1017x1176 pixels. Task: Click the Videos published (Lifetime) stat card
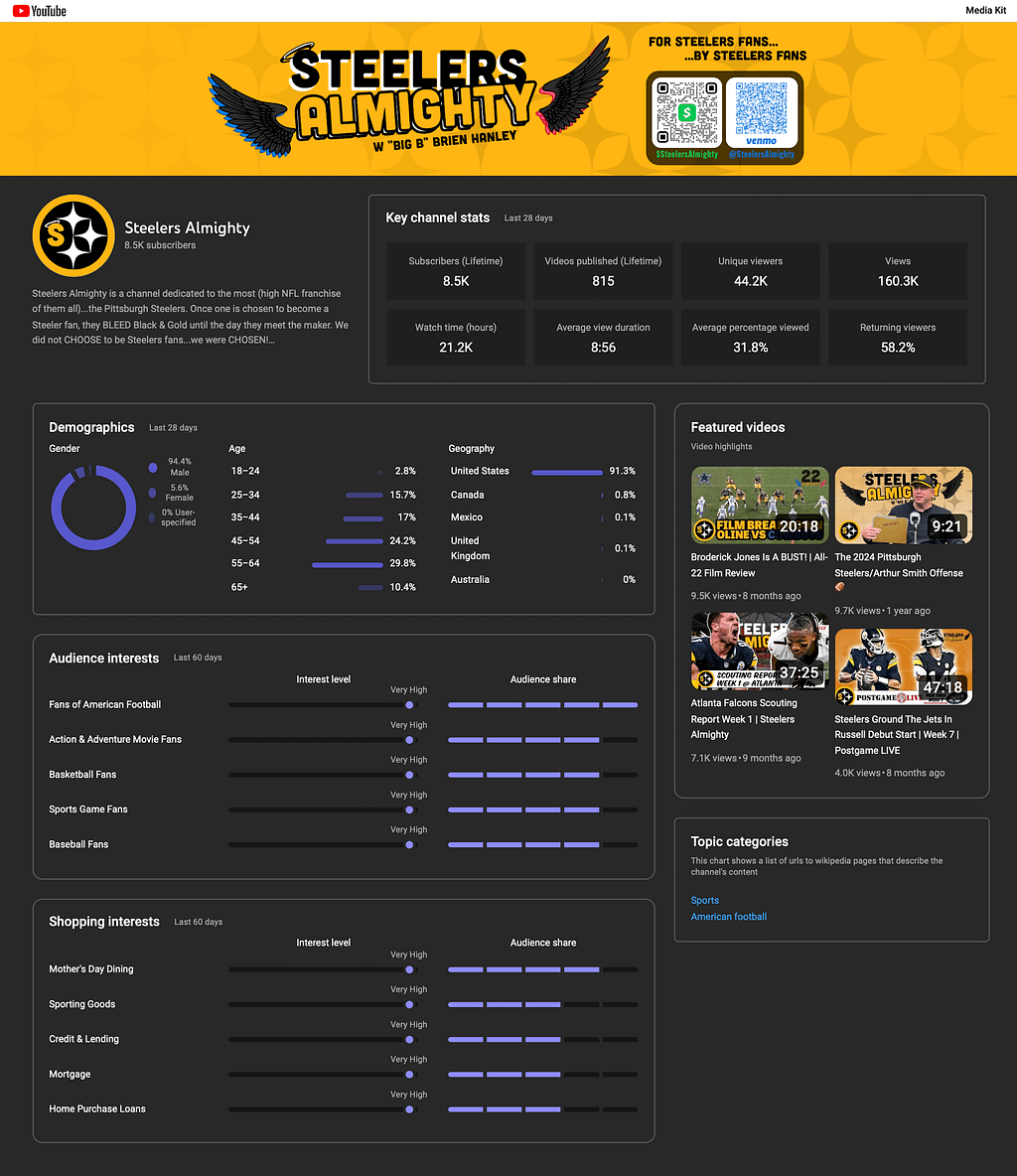(x=603, y=271)
